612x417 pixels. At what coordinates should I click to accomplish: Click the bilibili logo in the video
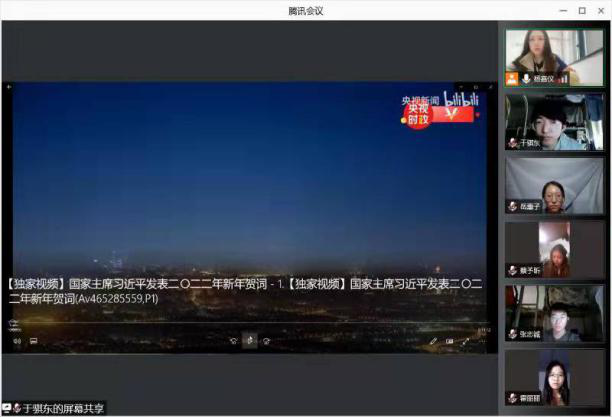point(461,101)
